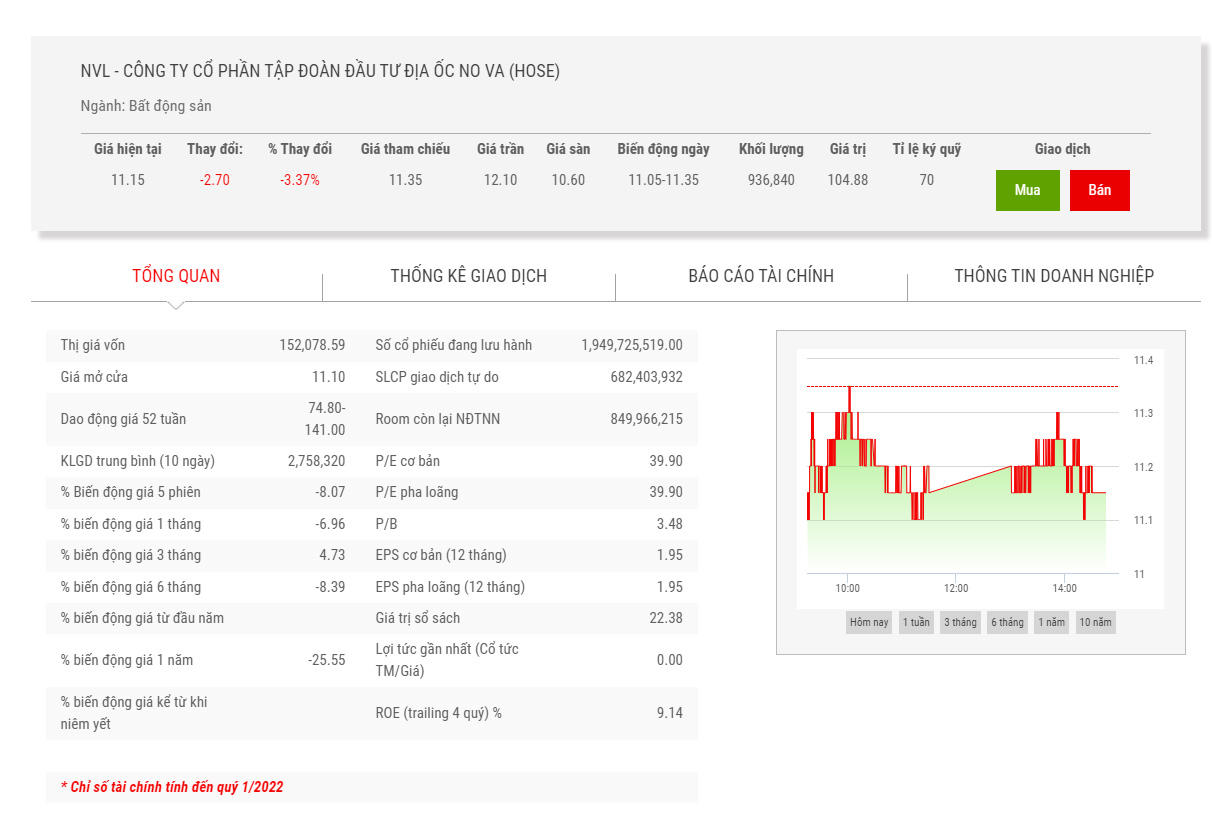Set the chart range to 1 năm
1212x832 pixels.
1051,622
